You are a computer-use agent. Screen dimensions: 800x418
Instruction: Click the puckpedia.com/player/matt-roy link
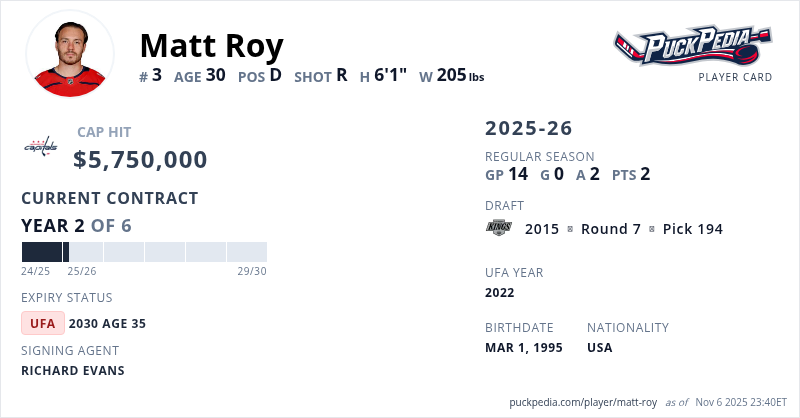(583, 401)
